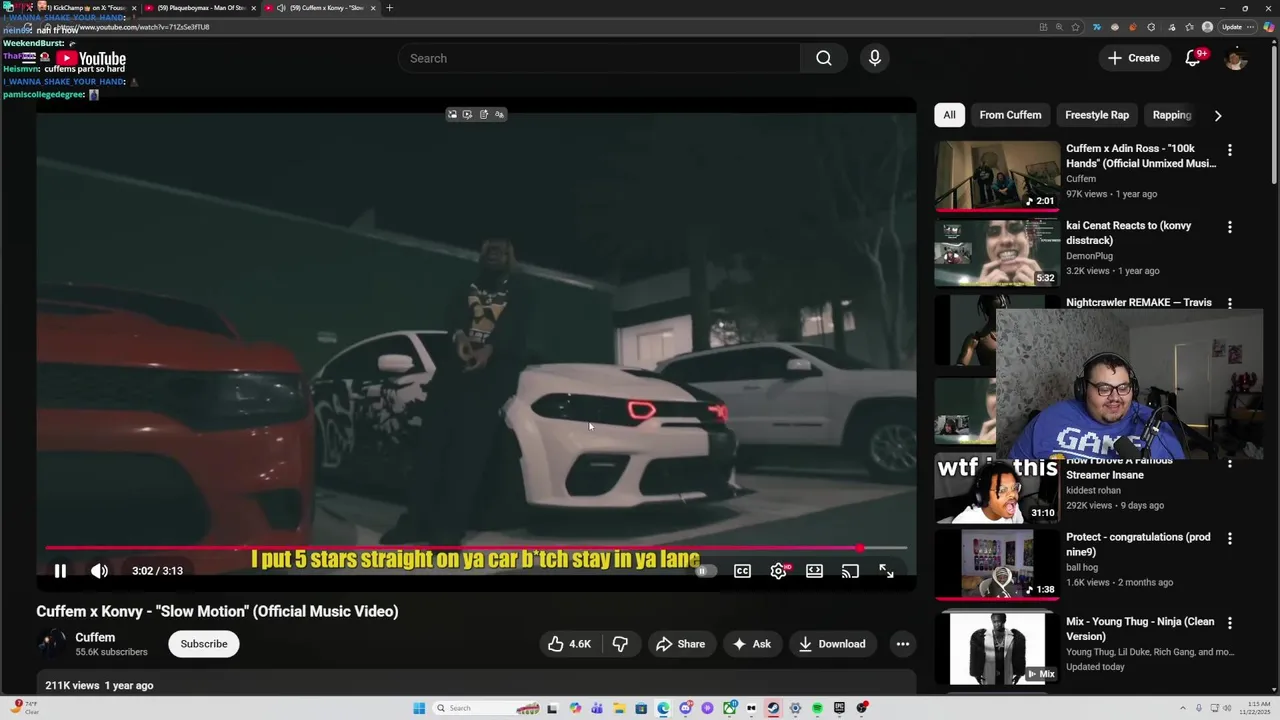Open options menu for Nightcrawler REMAKE video

(x=1230, y=303)
